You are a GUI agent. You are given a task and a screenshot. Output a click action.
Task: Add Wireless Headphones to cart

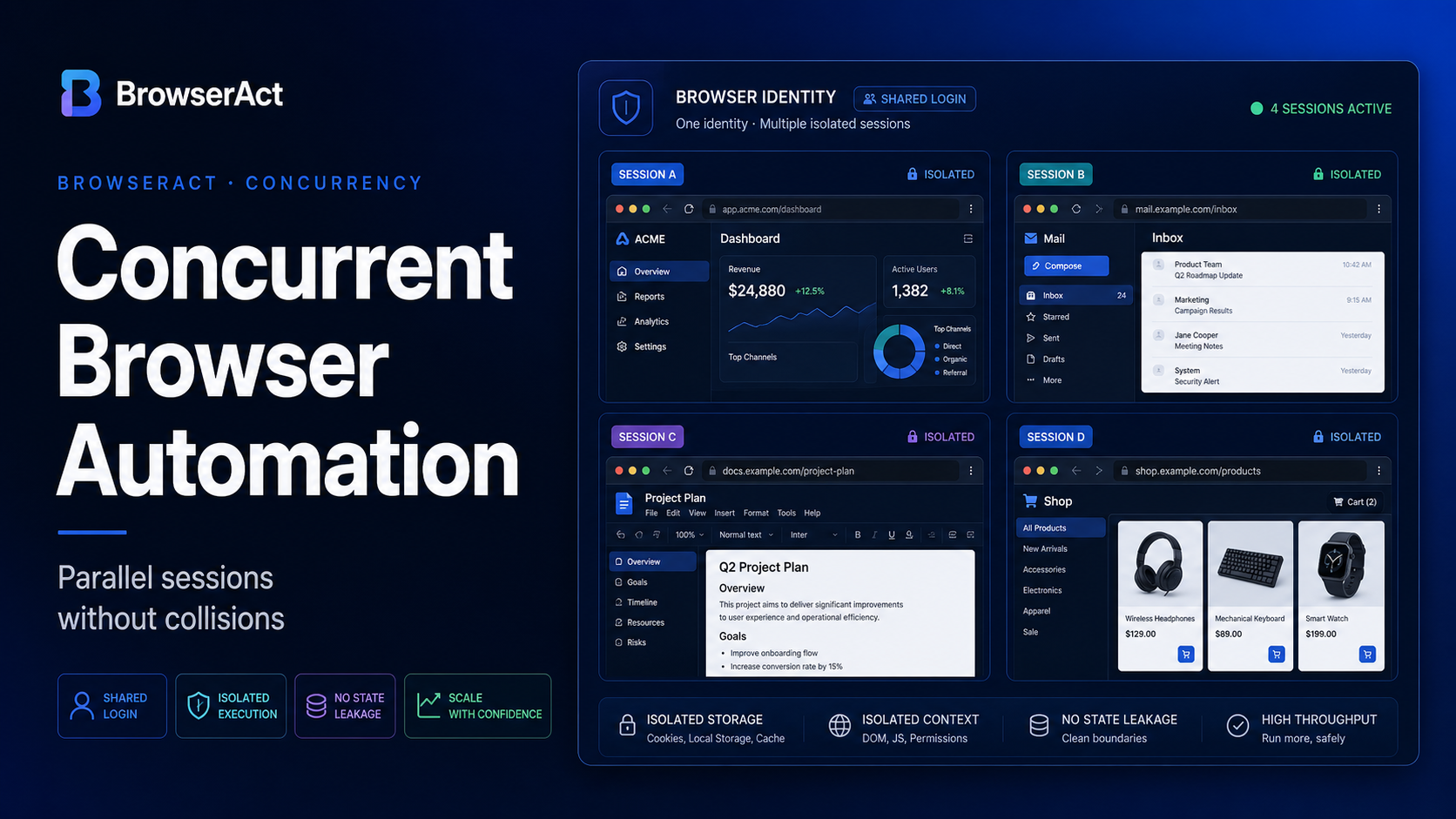pyautogui.click(x=1186, y=655)
